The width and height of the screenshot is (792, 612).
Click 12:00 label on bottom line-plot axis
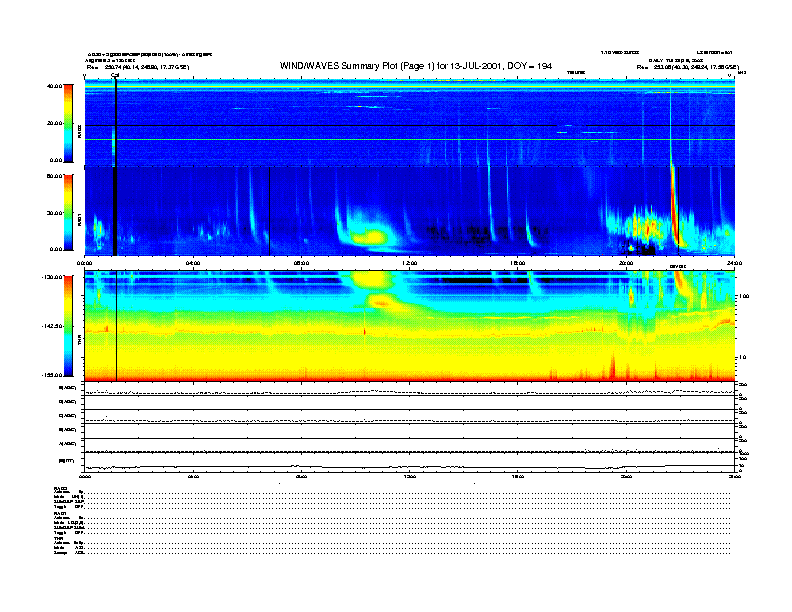[410, 476]
